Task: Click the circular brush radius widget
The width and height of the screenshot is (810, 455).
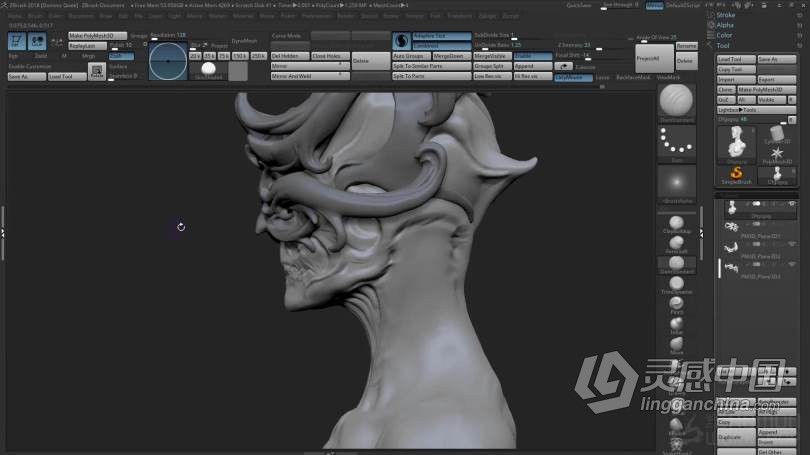Action: coord(168,61)
